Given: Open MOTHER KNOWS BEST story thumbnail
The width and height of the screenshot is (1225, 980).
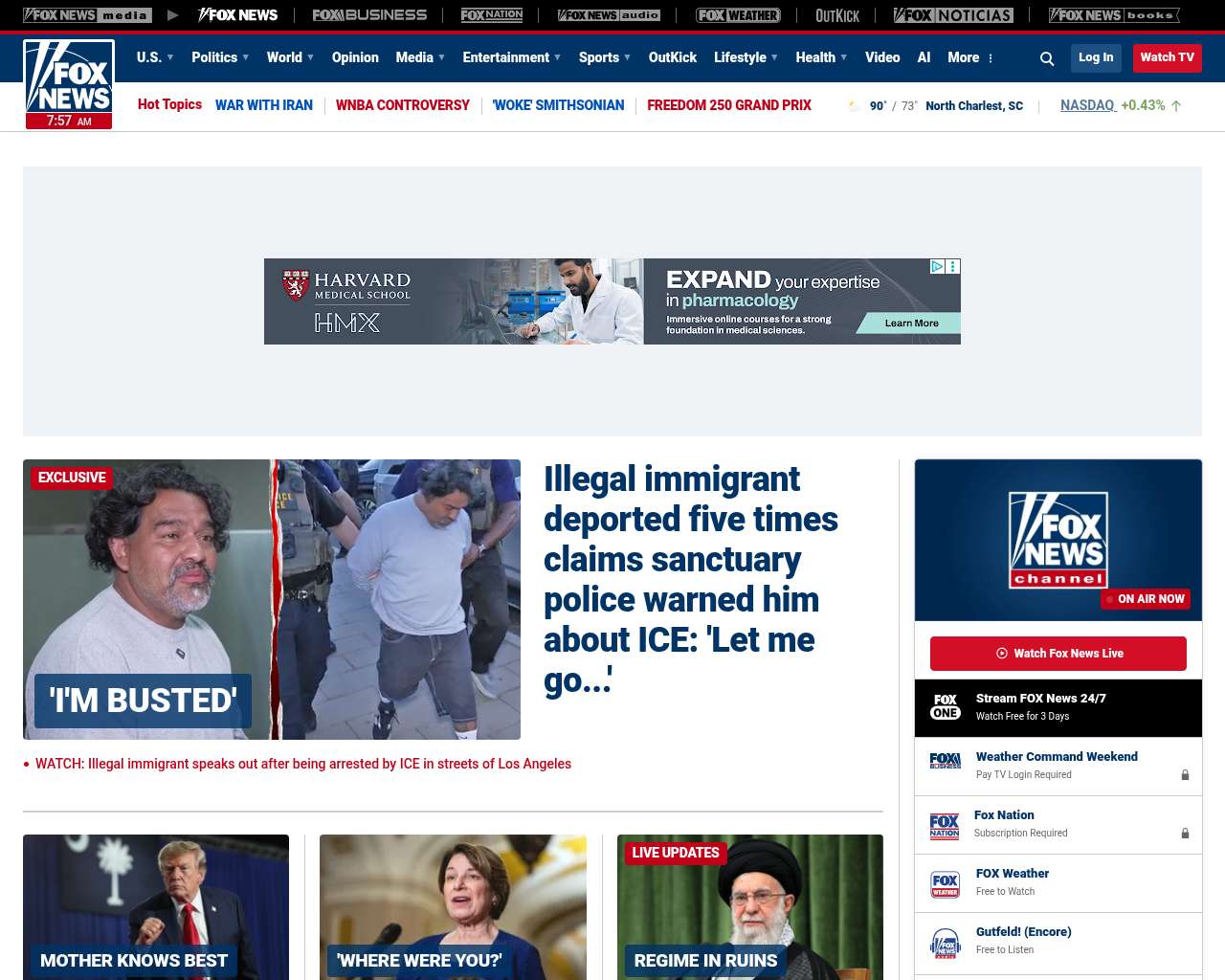Looking at the screenshot, I should [x=156, y=907].
